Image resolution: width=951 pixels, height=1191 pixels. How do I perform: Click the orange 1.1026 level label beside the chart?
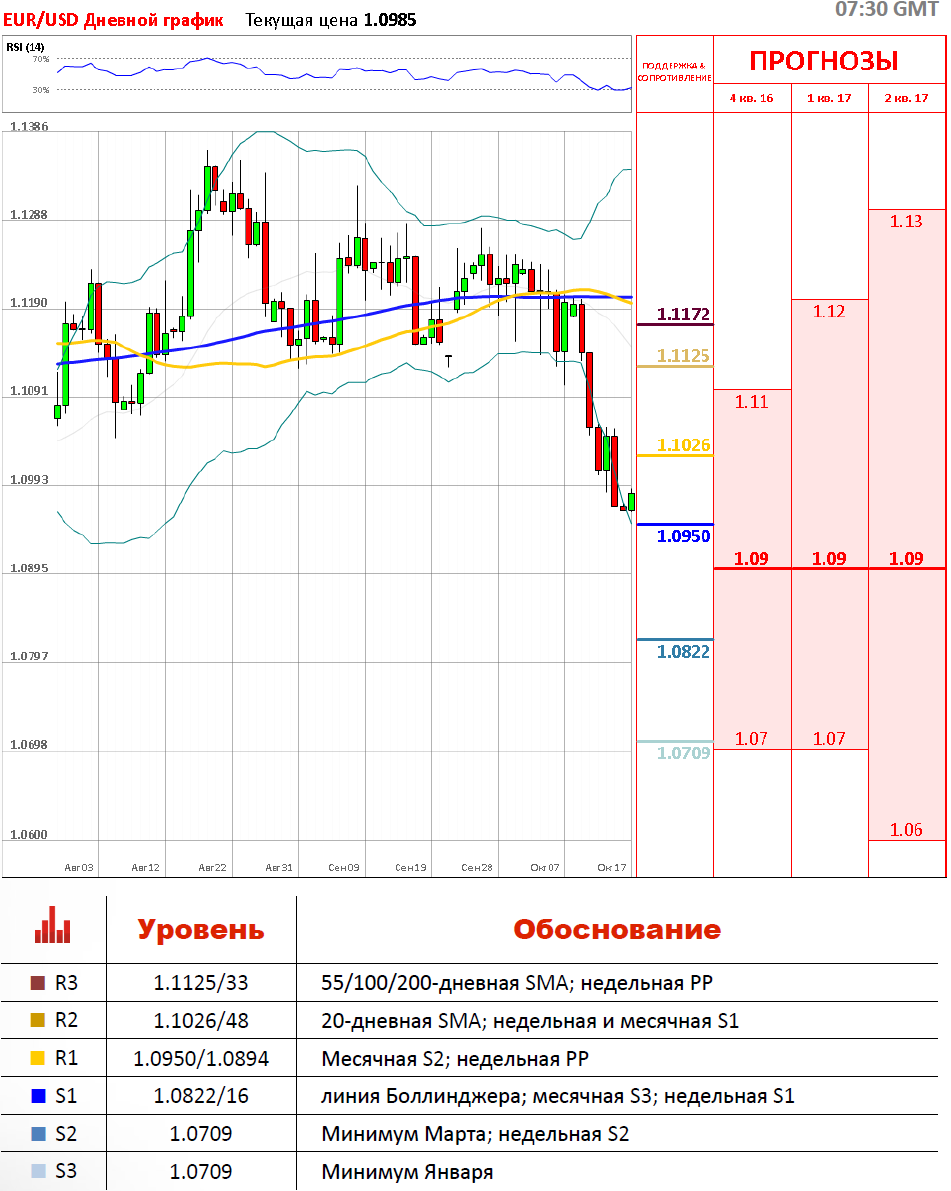683,445
